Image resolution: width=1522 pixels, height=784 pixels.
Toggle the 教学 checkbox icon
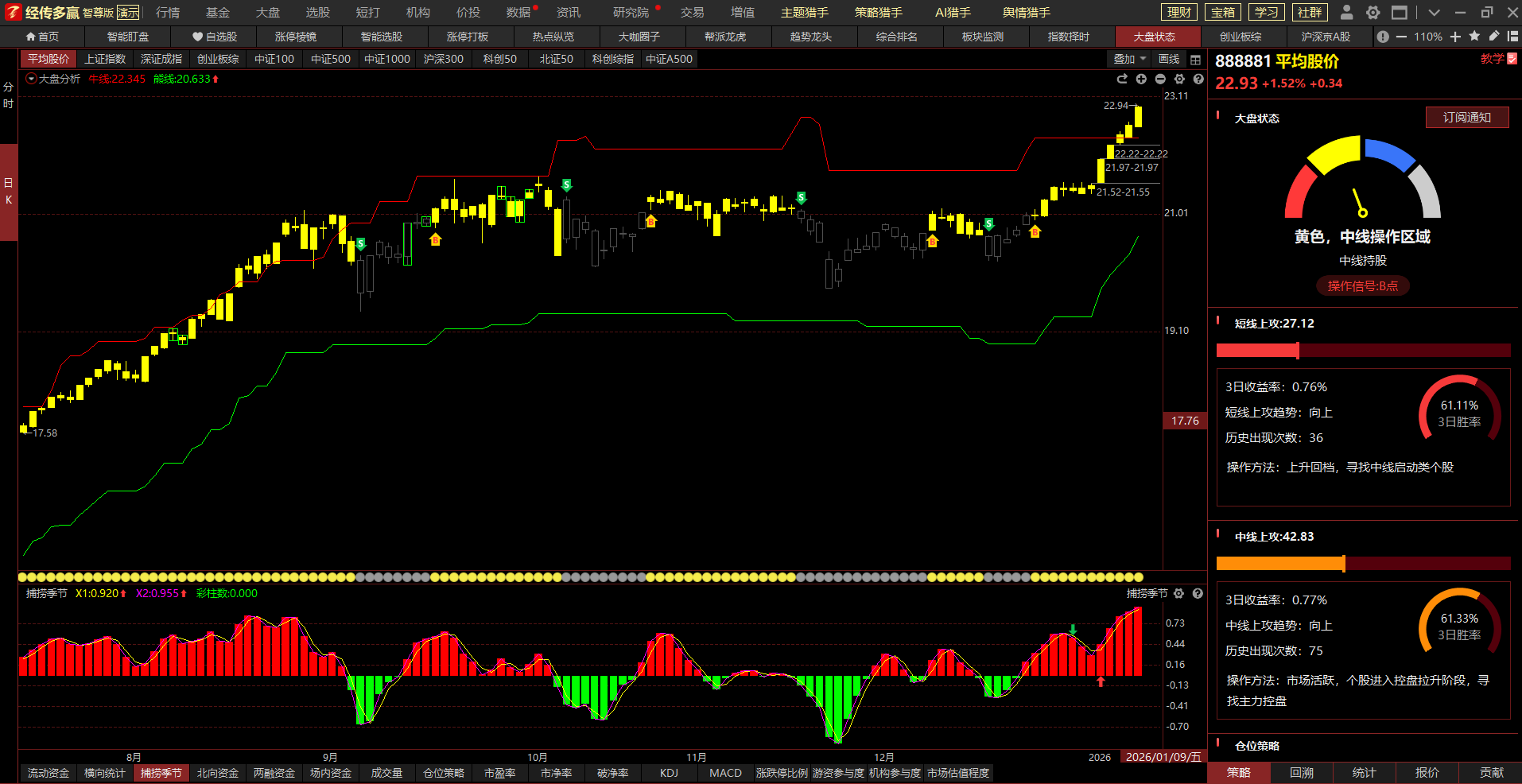[1512, 59]
